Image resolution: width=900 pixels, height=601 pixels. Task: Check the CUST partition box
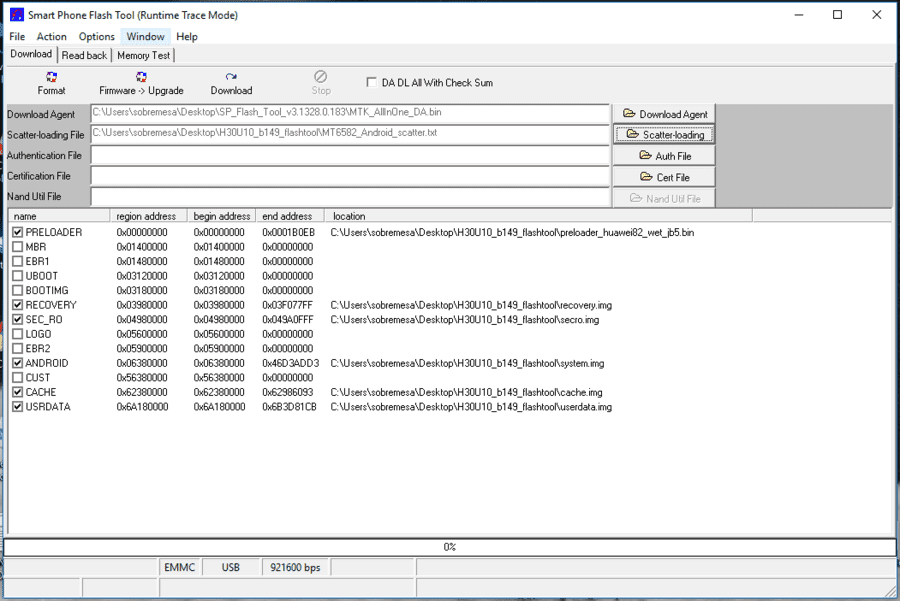[18, 378]
